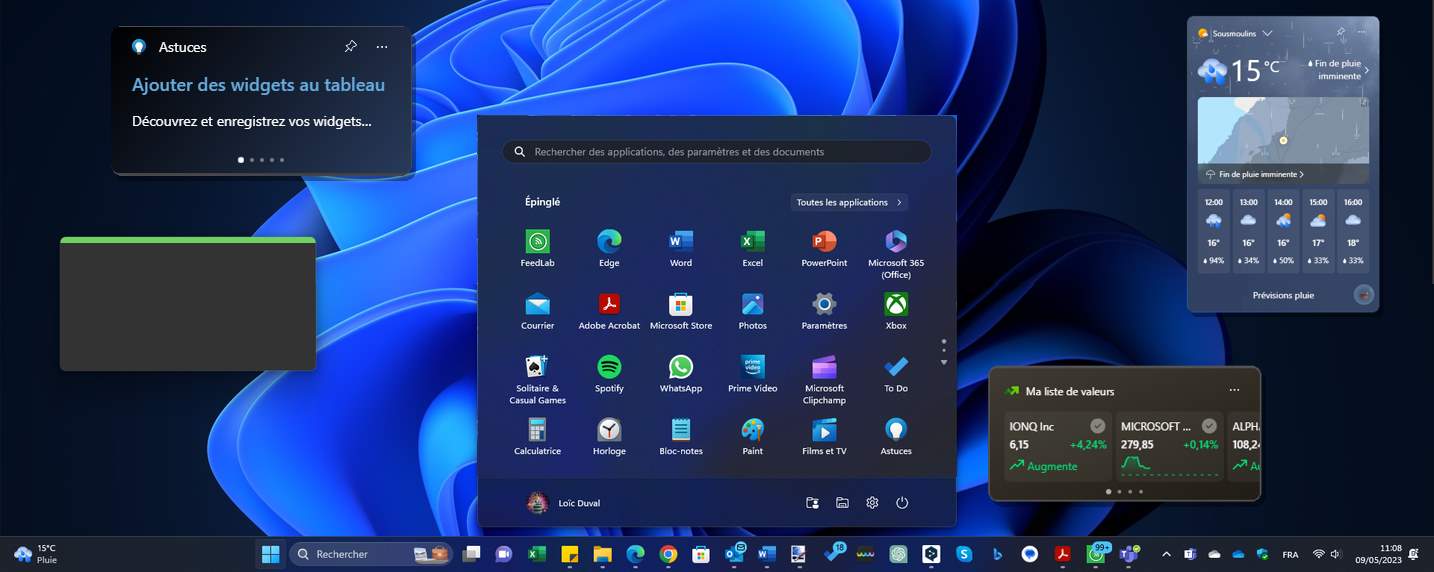Go to next pinned apps page arrow
The image size is (1434, 572).
(943, 362)
